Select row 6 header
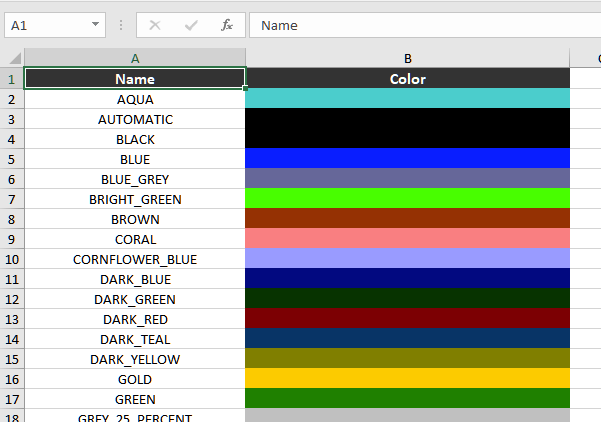601x422 pixels. 11,179
